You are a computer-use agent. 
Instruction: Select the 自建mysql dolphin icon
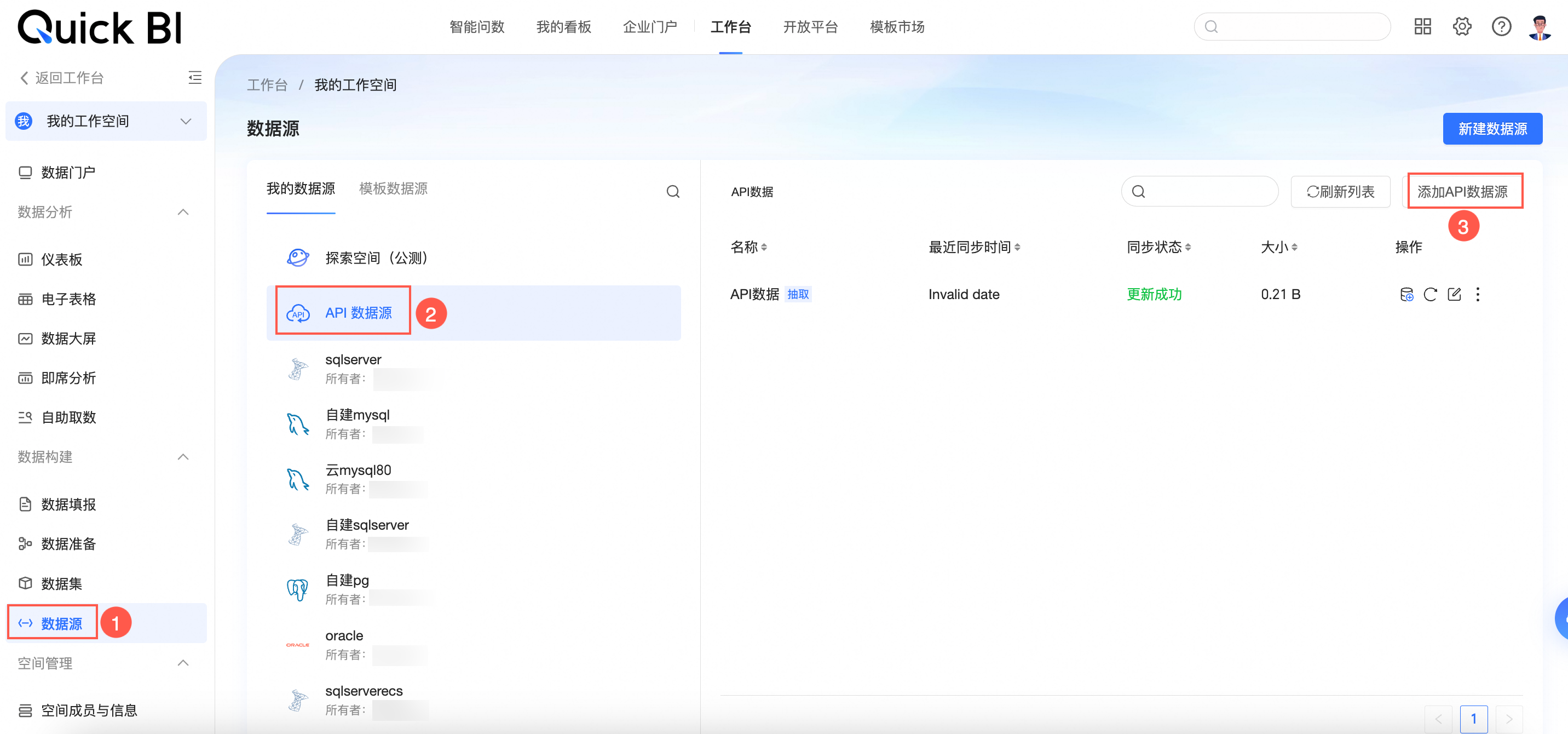(x=298, y=424)
